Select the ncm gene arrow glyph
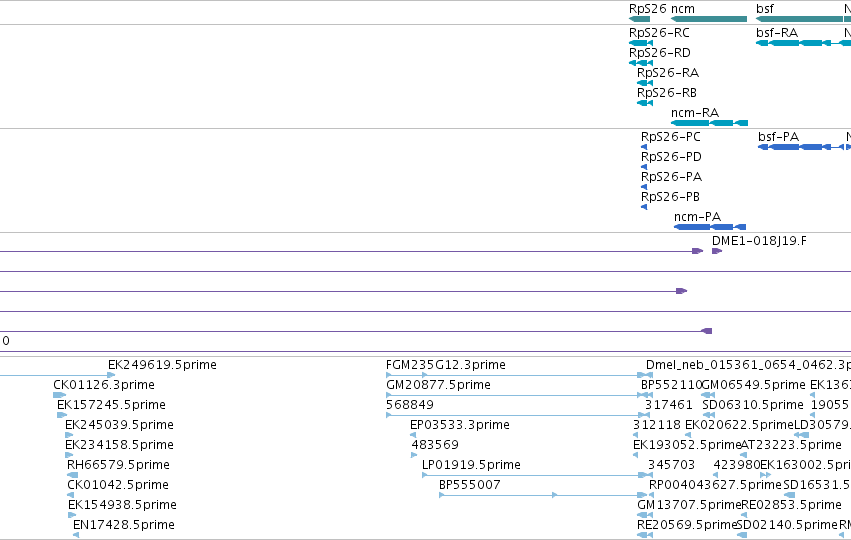This screenshot has width=851, height=540. coord(709,19)
